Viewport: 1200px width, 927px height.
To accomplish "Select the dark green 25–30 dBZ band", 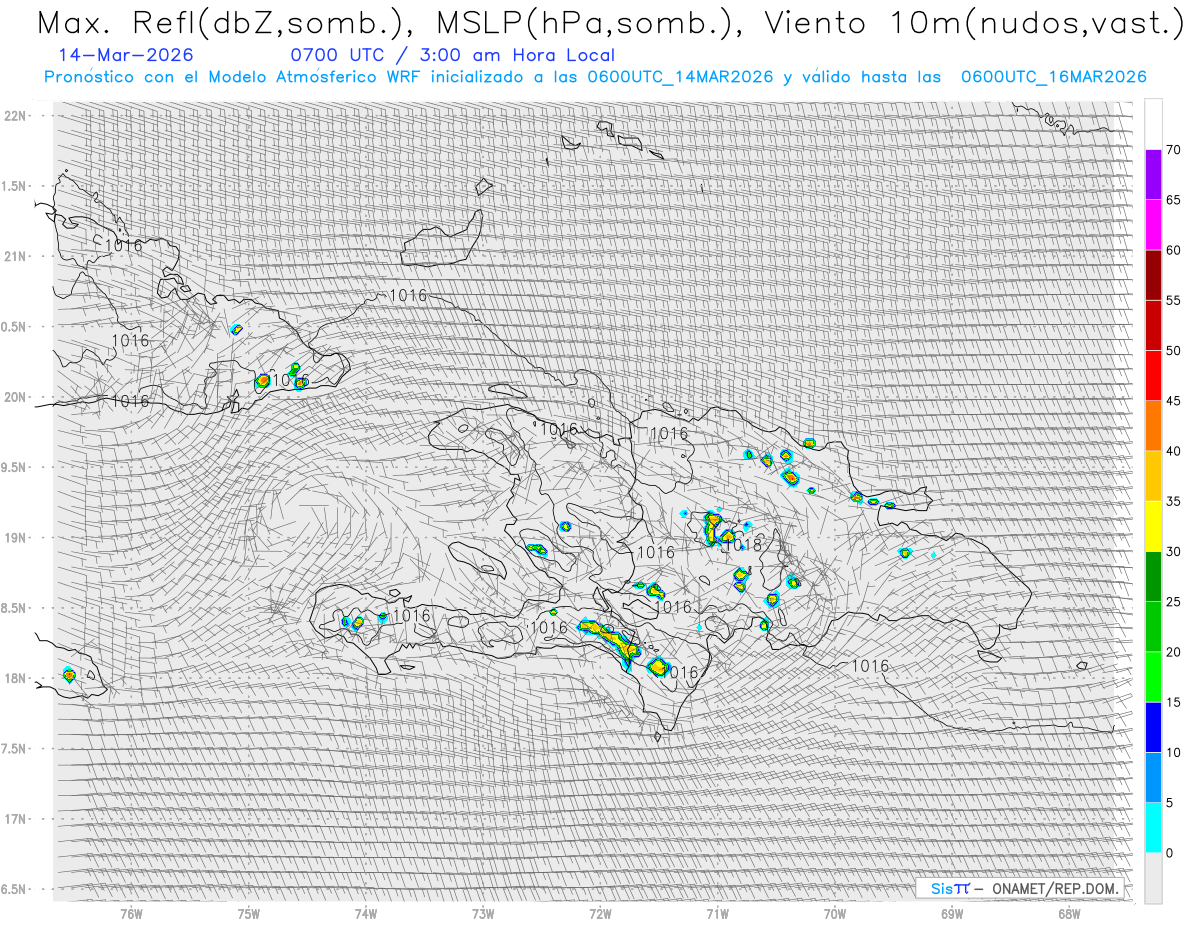I will (x=1153, y=576).
